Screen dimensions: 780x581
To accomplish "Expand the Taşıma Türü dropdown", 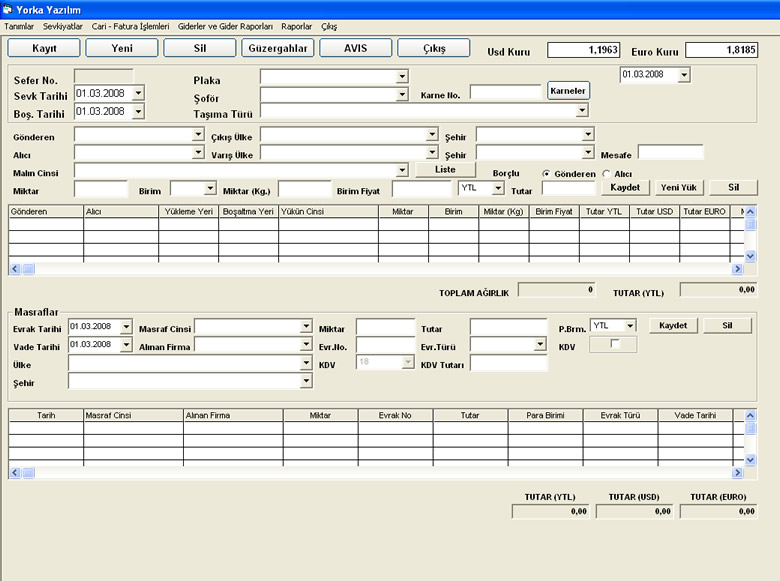I will (582, 110).
